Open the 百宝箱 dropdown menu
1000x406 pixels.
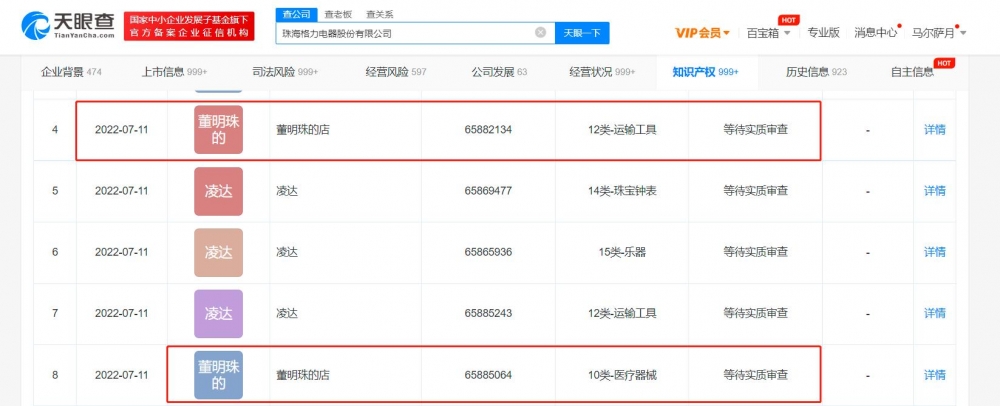(x=768, y=33)
